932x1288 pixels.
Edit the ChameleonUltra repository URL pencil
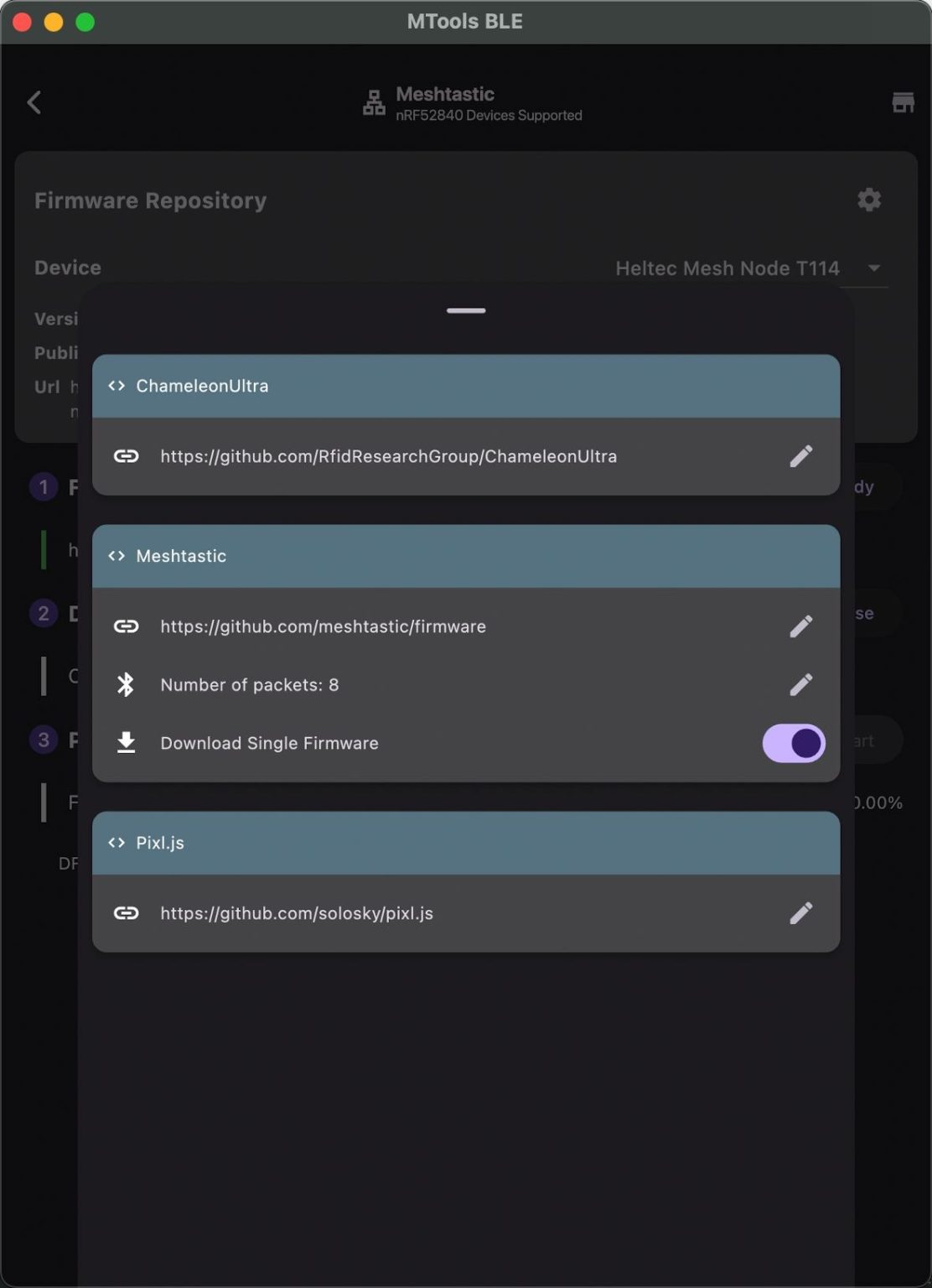[x=800, y=456]
